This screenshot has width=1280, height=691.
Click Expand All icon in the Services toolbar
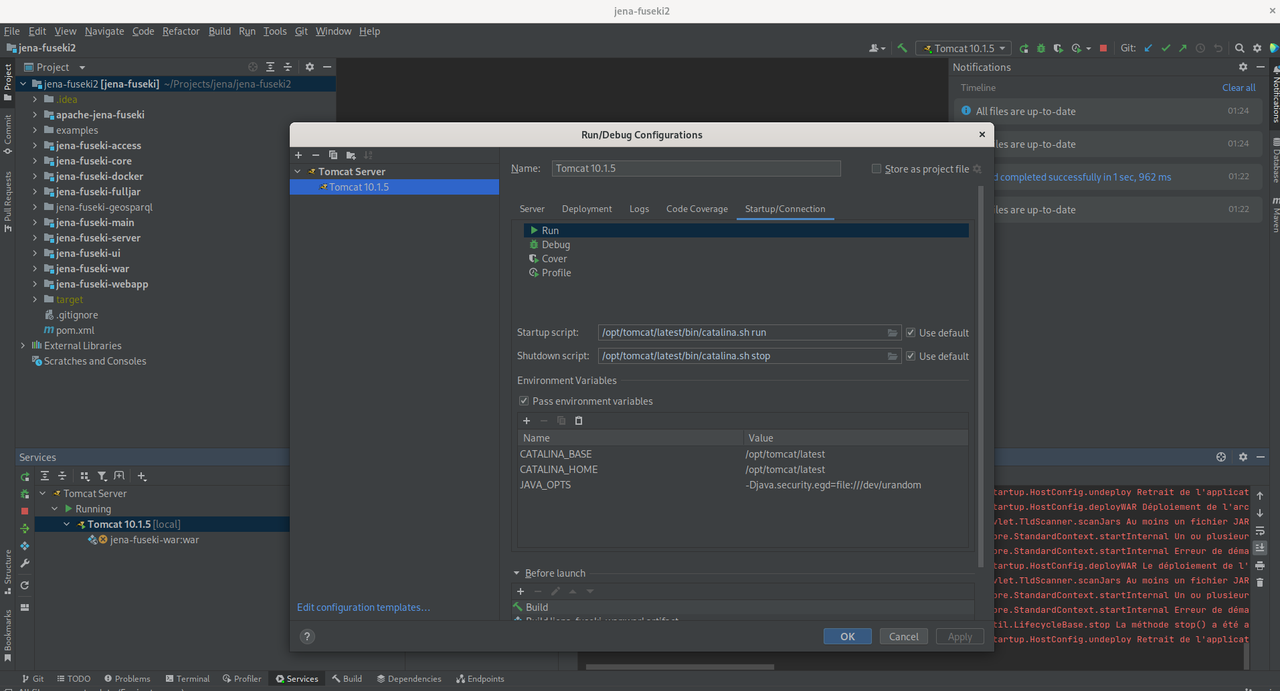[x=46, y=477]
